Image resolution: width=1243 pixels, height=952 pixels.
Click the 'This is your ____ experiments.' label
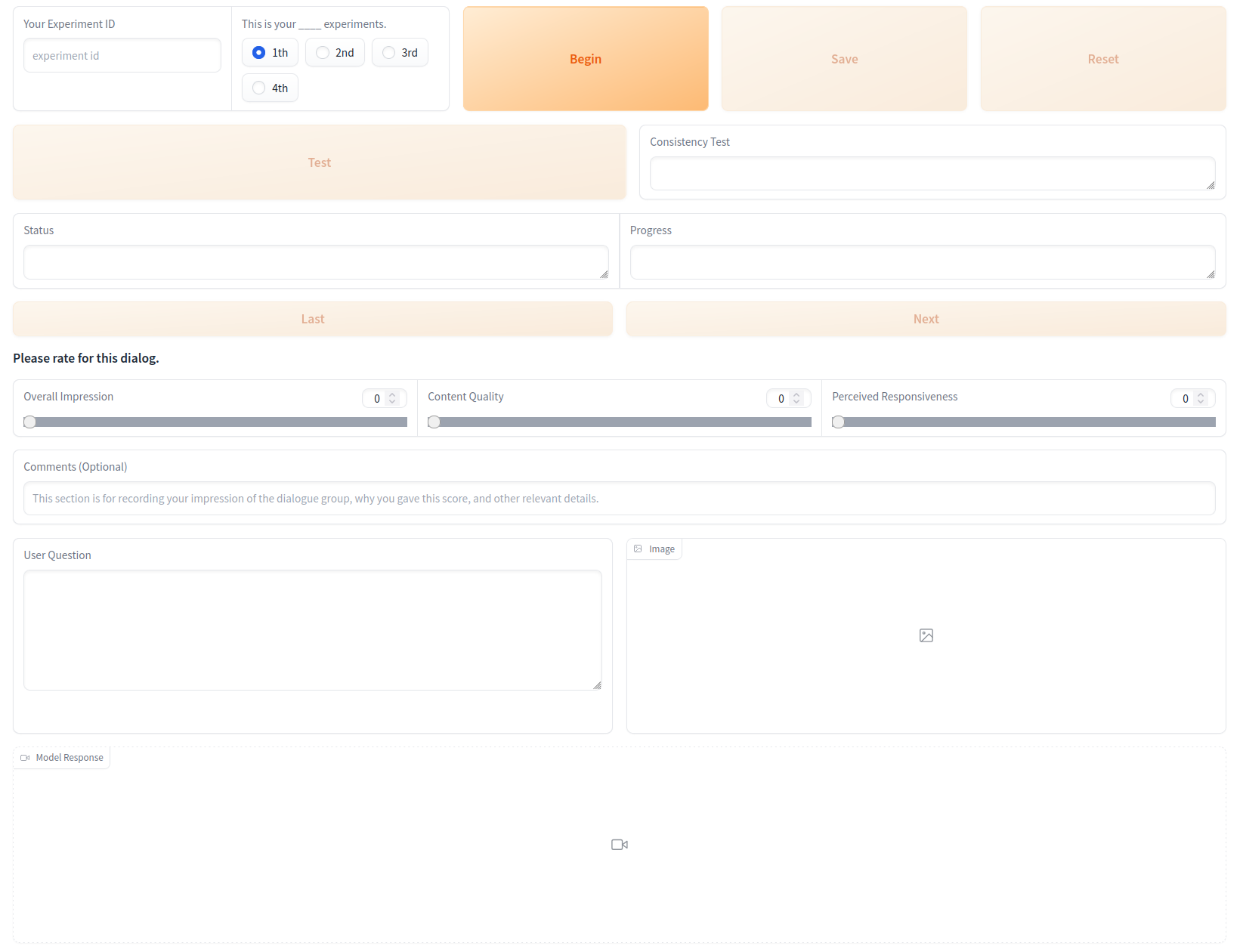coord(314,24)
